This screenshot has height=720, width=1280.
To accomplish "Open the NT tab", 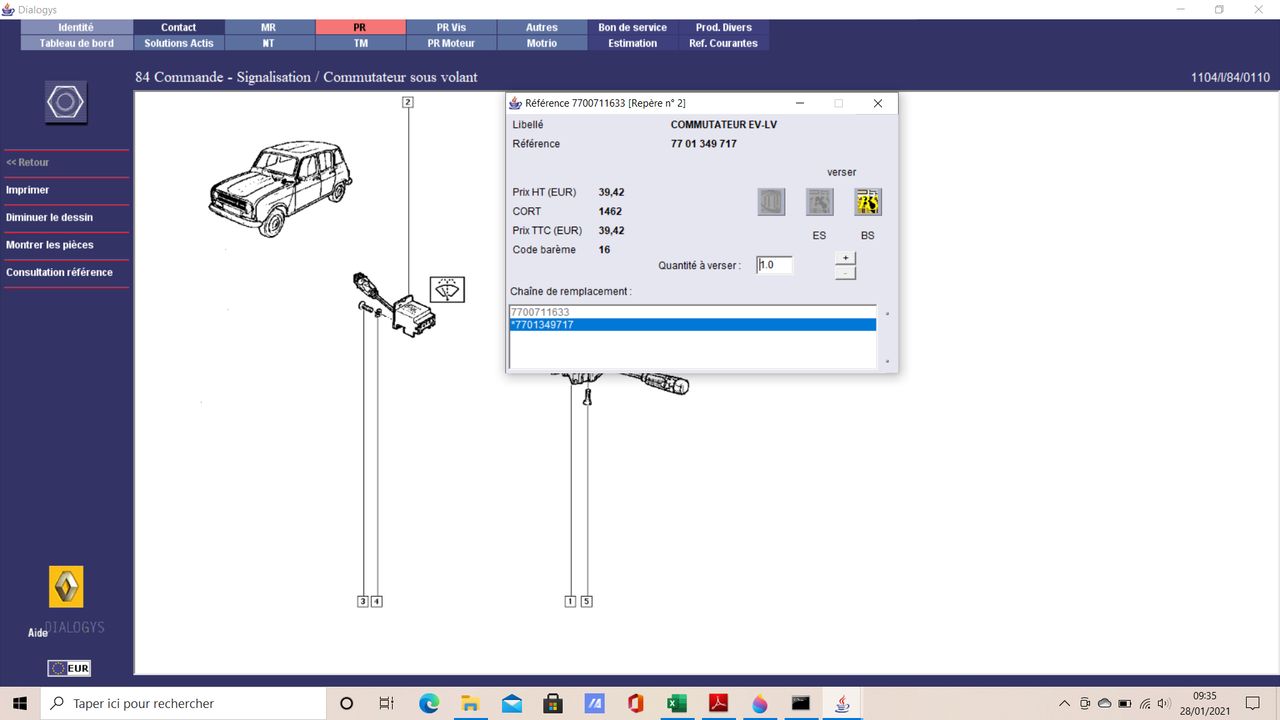I will coord(269,43).
